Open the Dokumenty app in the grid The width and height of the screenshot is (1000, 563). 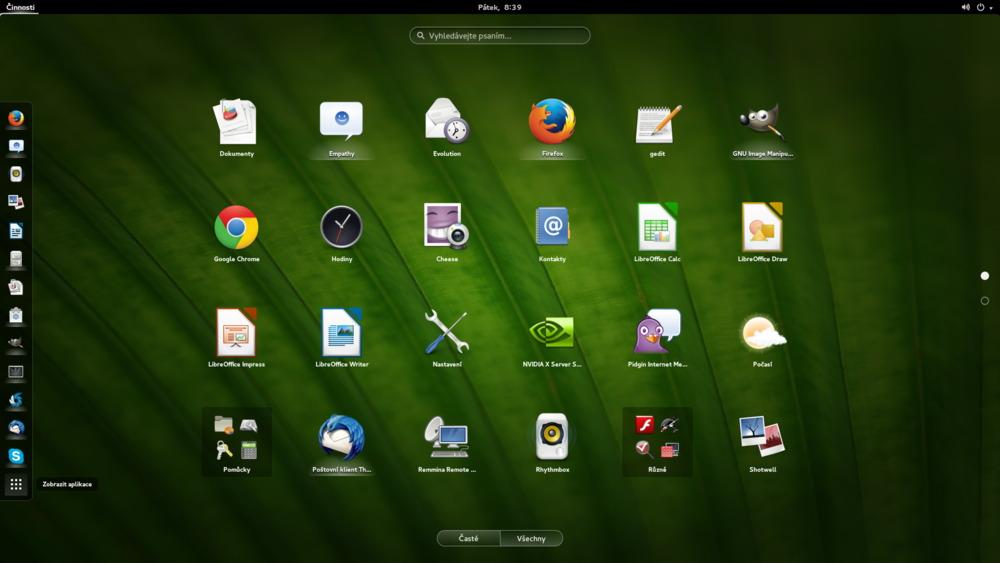tap(237, 127)
